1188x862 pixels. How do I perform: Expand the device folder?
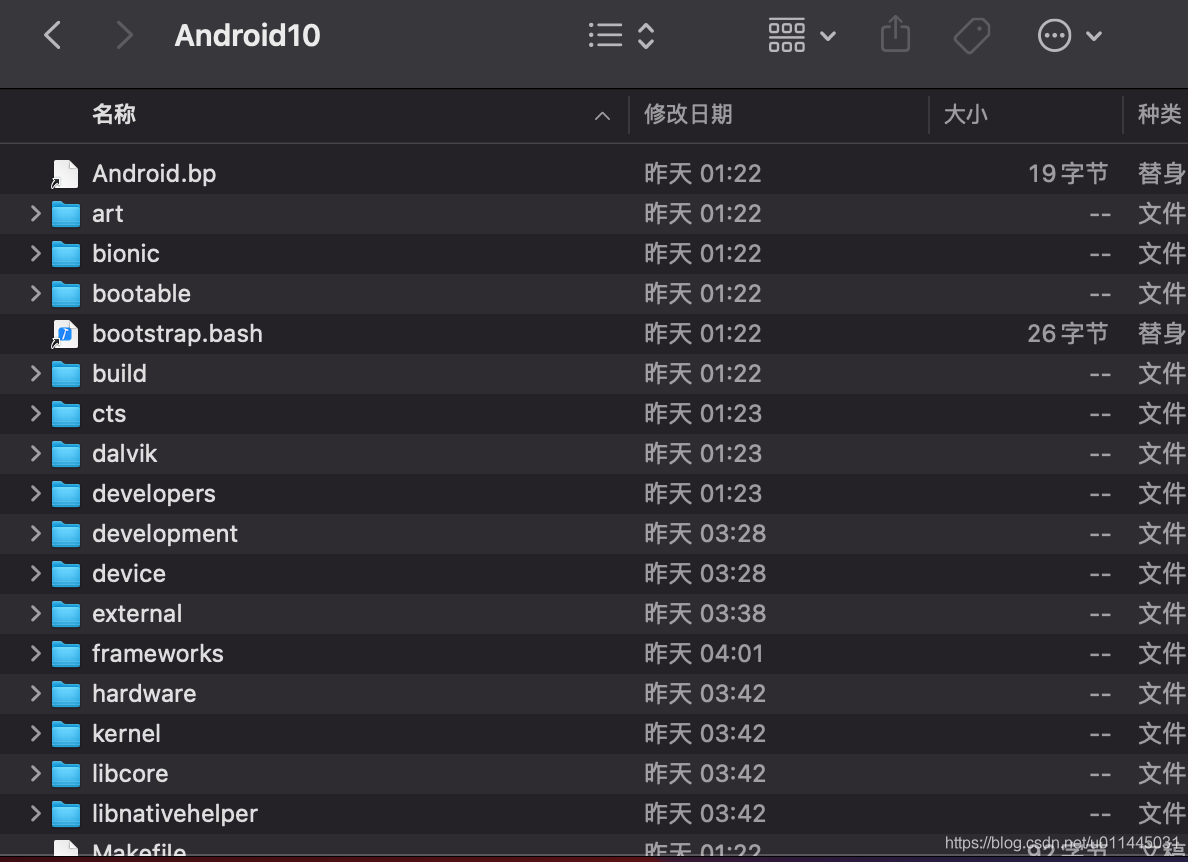tap(36, 573)
